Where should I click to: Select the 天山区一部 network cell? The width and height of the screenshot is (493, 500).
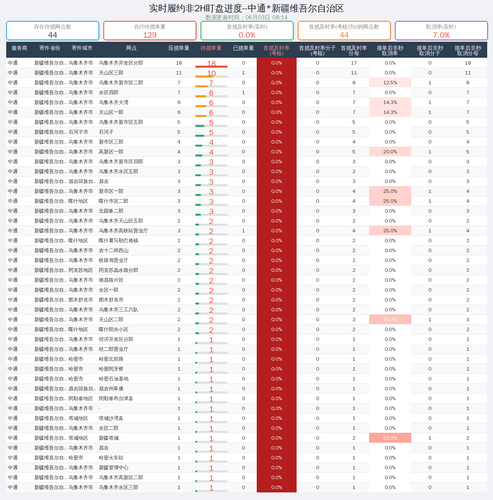coord(111,112)
